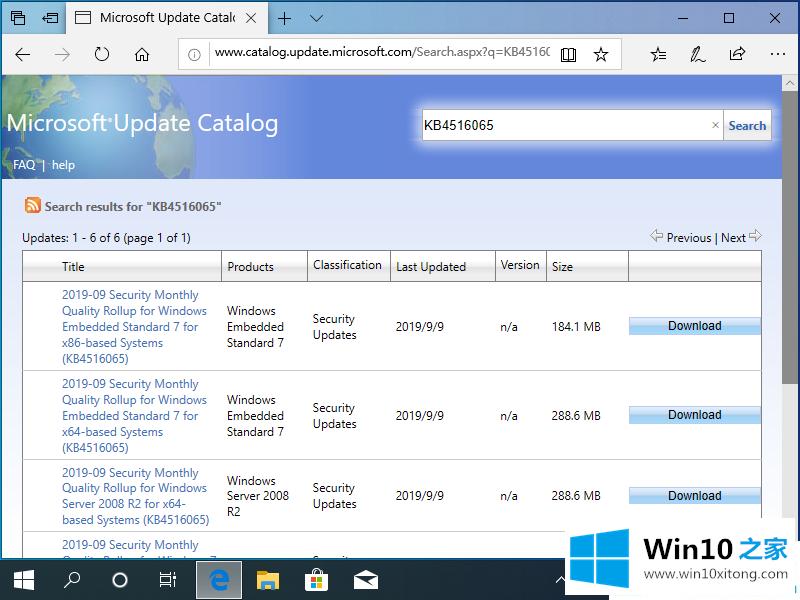Screen dimensions: 800x600
Task: Click the scrollbar up arrow
Action: tap(790, 83)
